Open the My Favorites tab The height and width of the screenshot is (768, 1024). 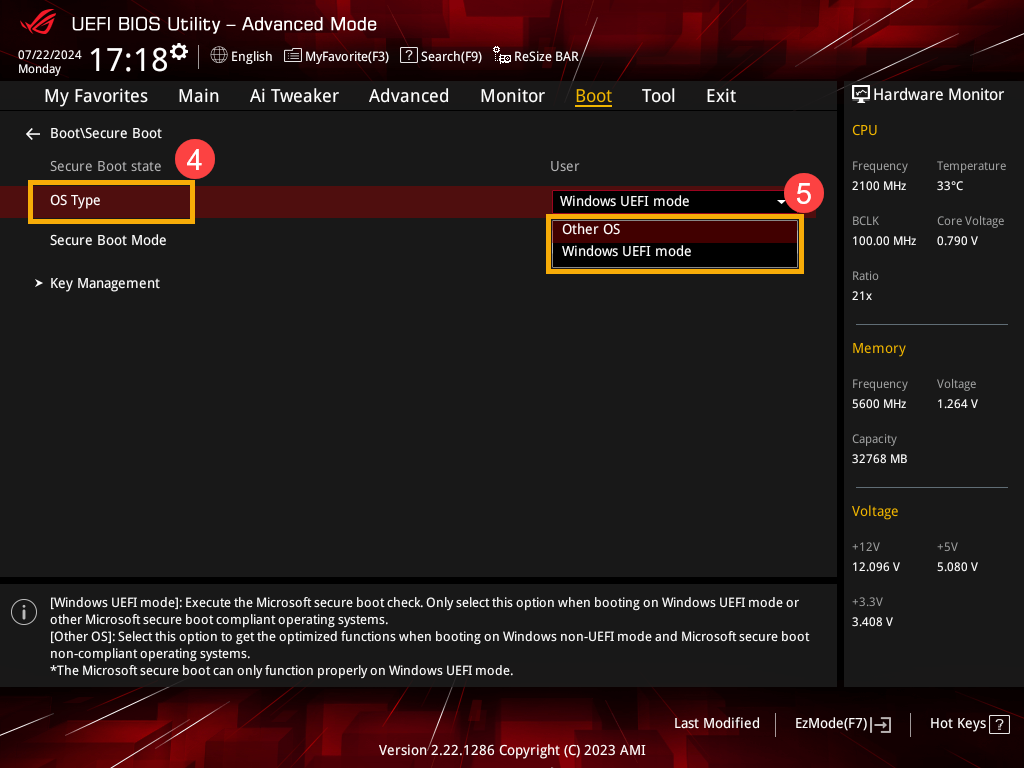96,96
